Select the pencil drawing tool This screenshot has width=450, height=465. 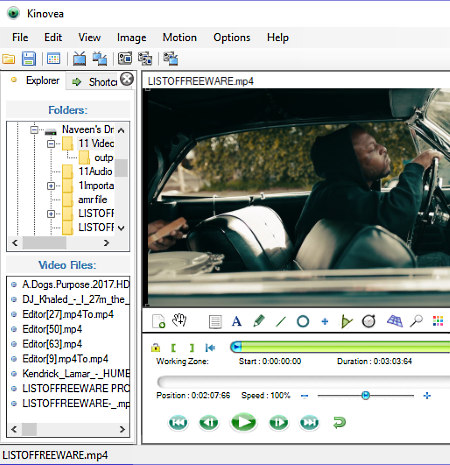click(259, 321)
